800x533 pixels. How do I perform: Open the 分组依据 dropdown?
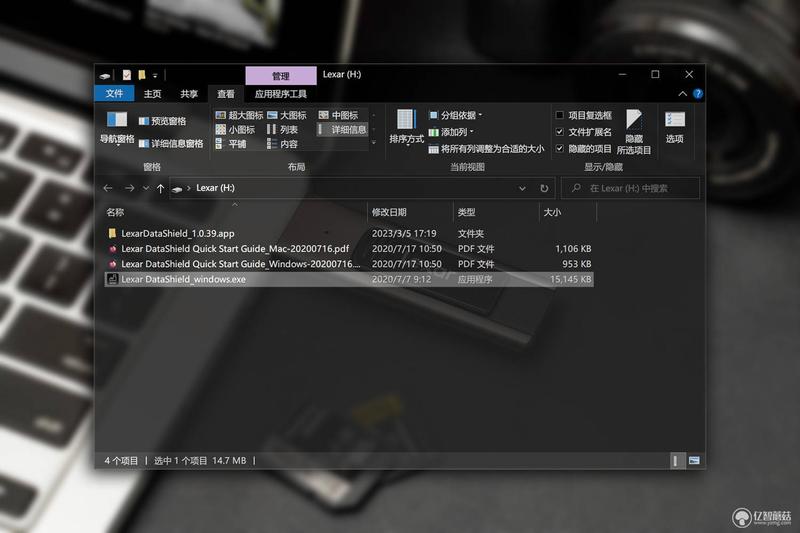tap(456, 115)
